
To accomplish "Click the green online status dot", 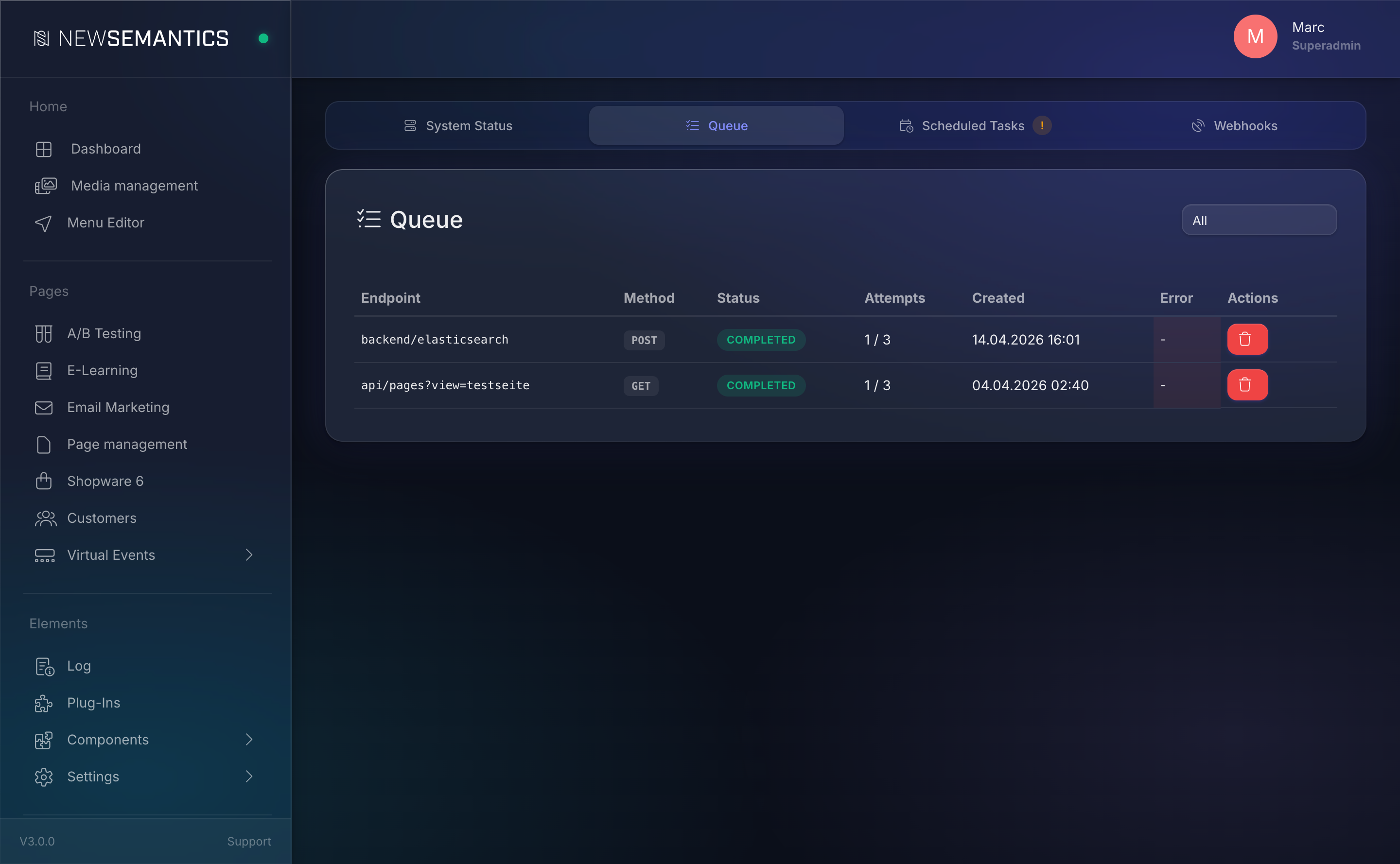I will tap(263, 38).
